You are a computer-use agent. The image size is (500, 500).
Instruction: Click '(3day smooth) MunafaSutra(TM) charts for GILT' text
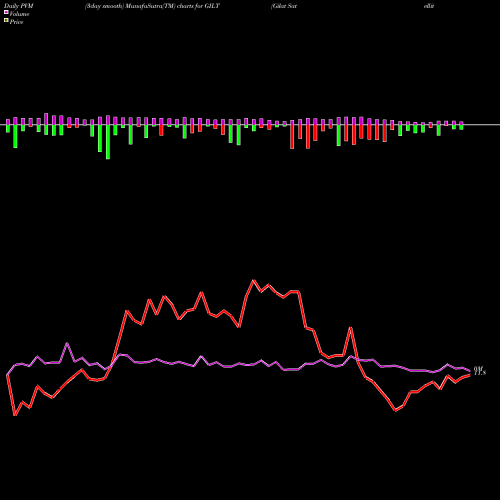tap(152, 6)
